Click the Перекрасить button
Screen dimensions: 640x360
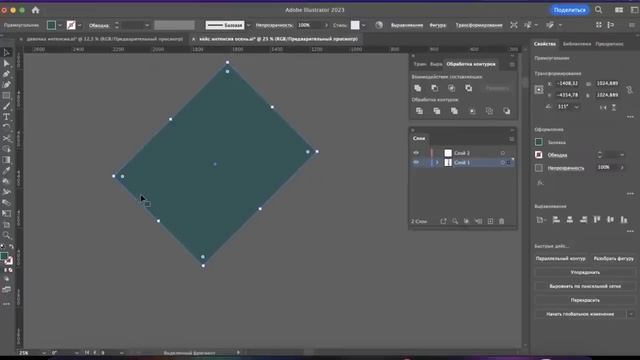click(x=585, y=300)
